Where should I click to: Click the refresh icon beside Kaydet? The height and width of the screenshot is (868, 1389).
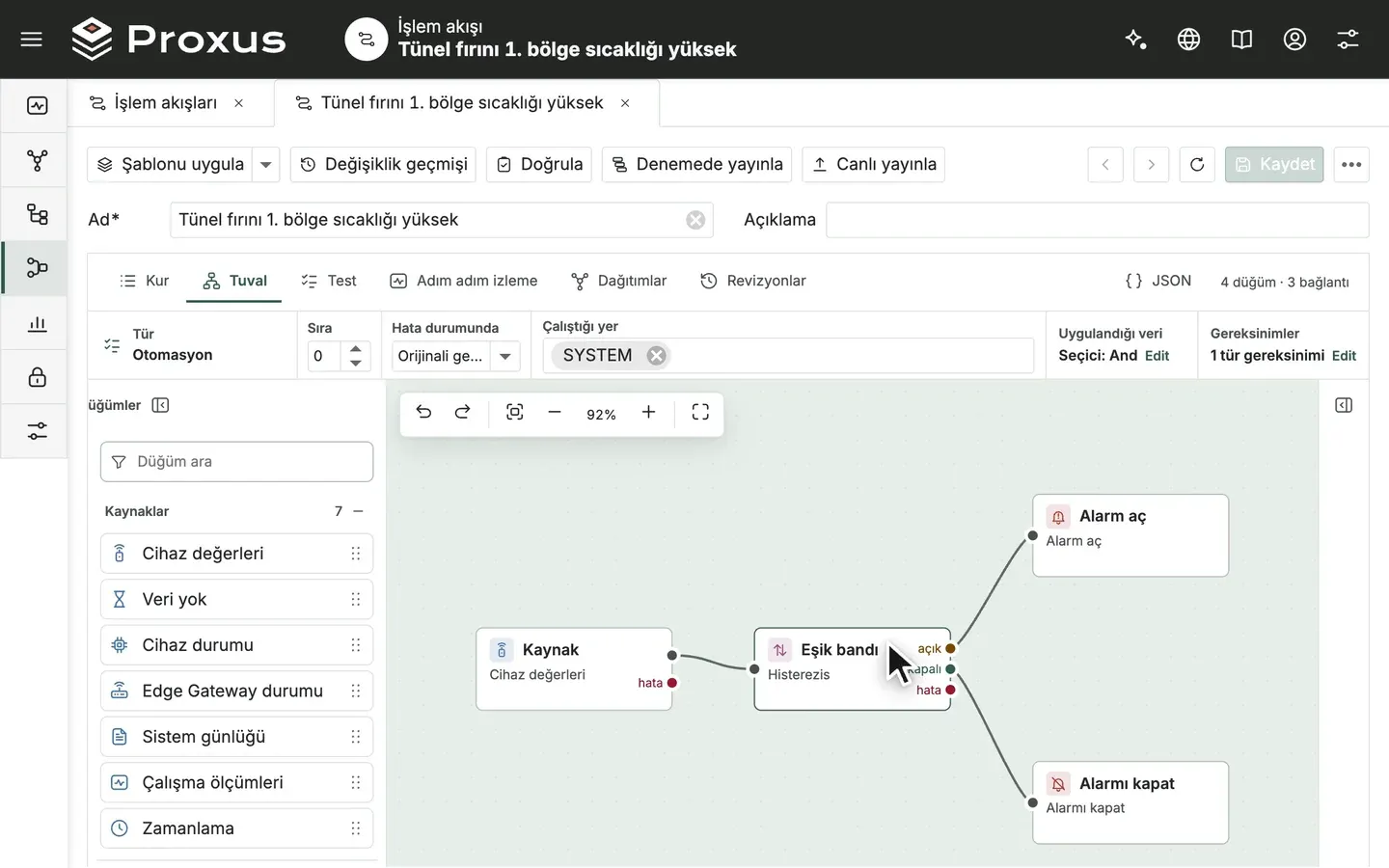[x=1197, y=165]
